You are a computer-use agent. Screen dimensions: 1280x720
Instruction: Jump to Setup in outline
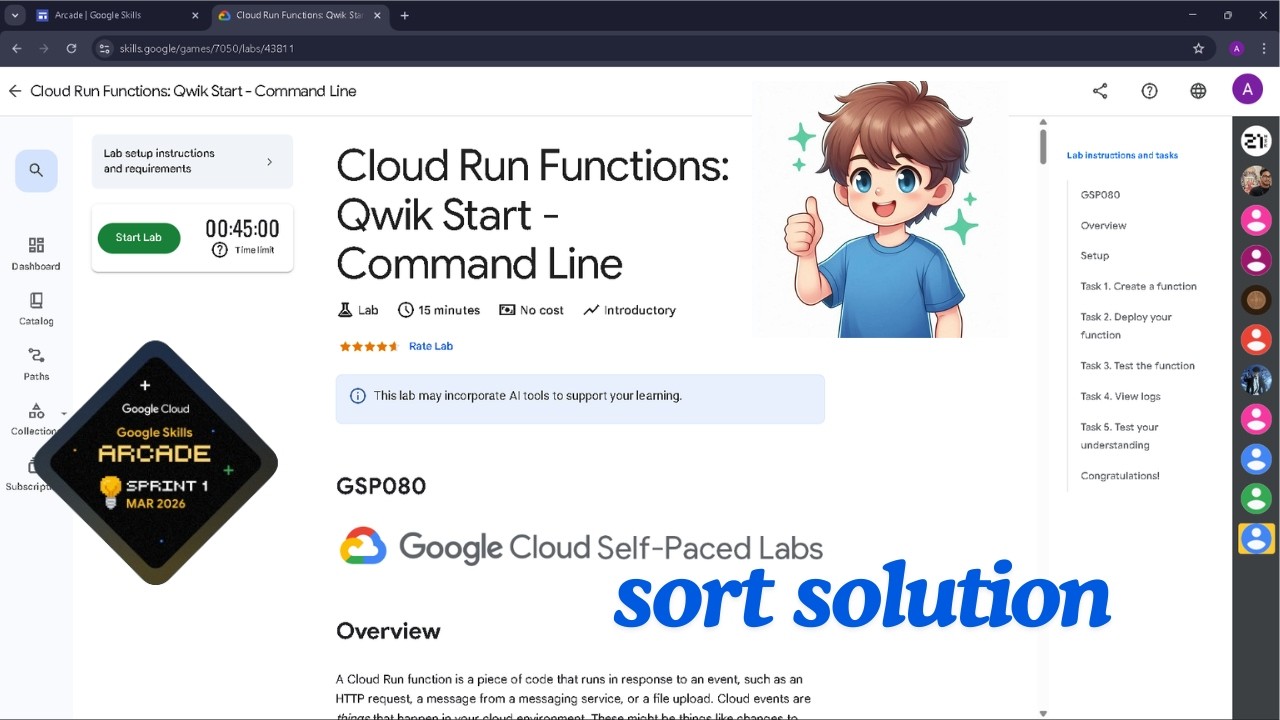point(1095,256)
